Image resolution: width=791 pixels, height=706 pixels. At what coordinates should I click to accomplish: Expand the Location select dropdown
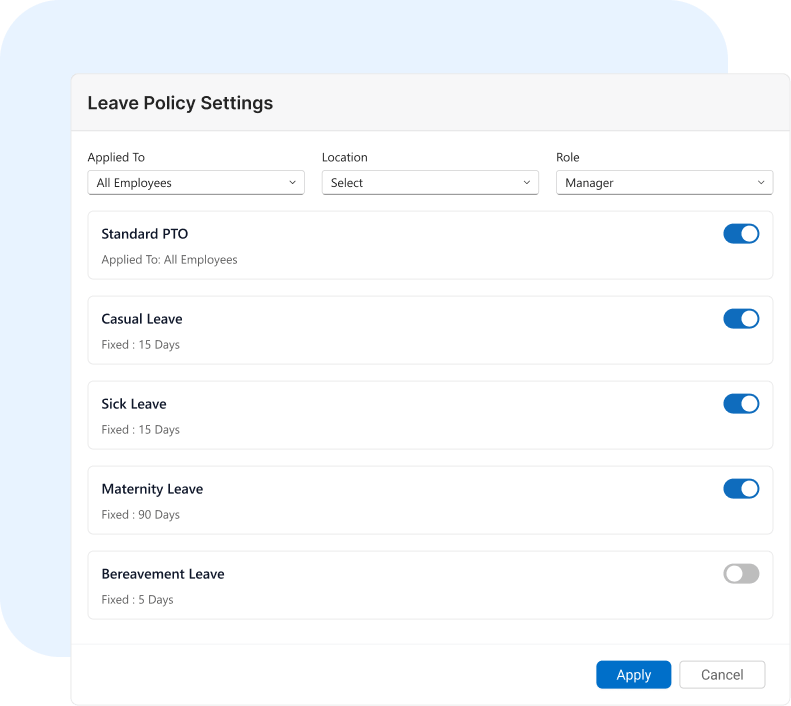(430, 183)
